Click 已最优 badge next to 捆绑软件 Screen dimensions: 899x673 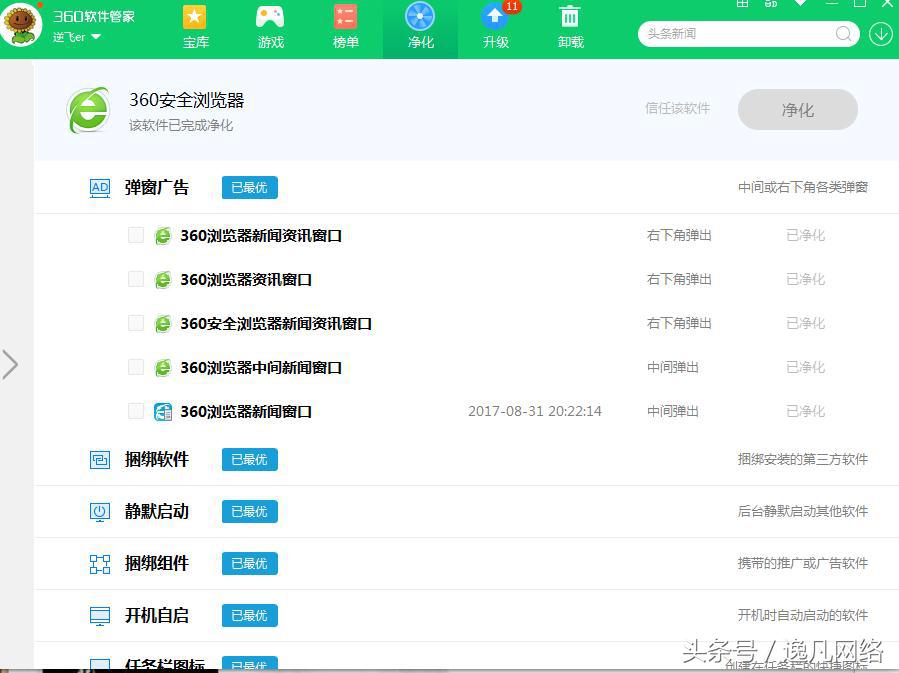click(x=249, y=460)
